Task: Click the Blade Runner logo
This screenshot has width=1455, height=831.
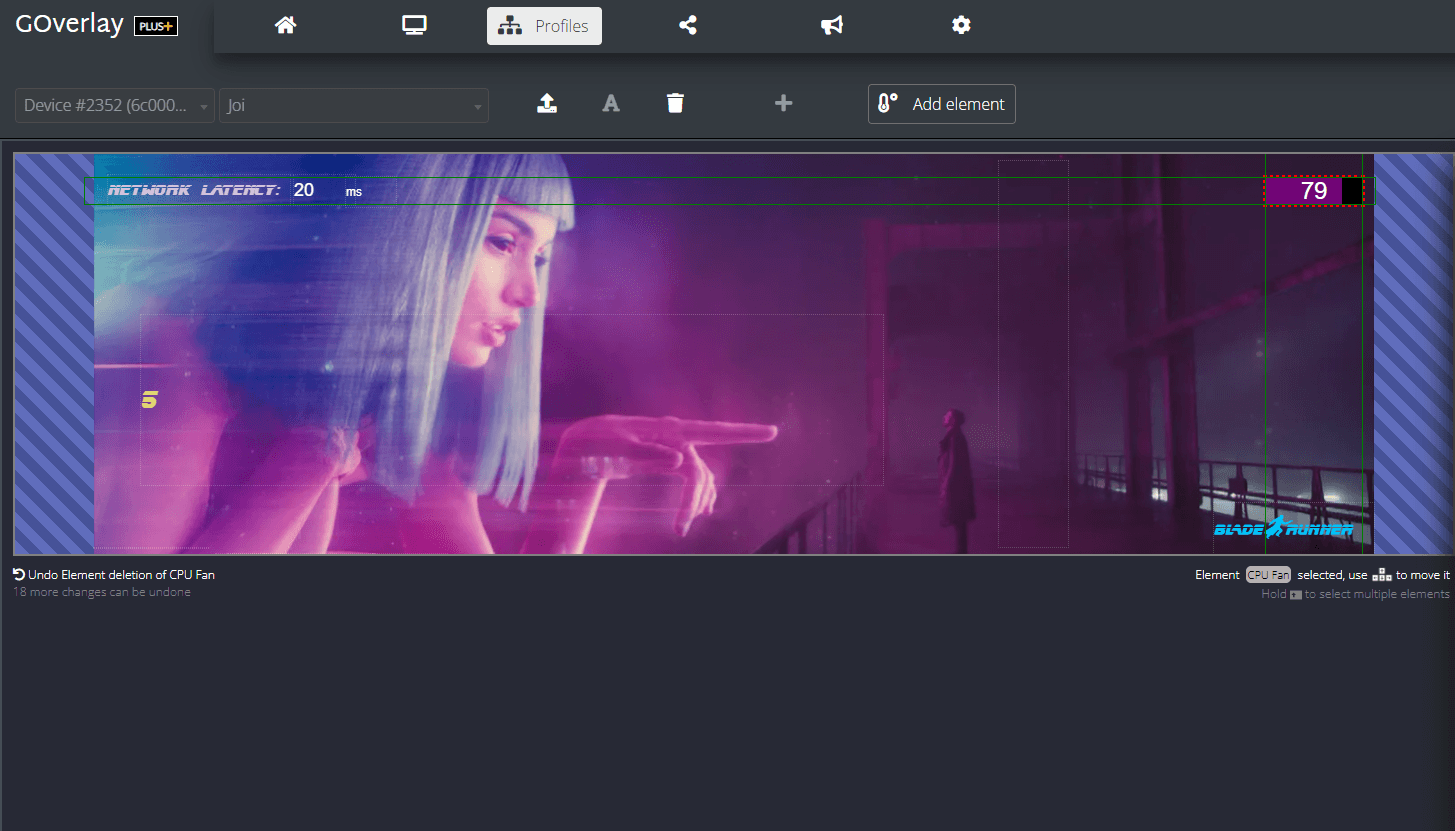Action: coord(1284,529)
